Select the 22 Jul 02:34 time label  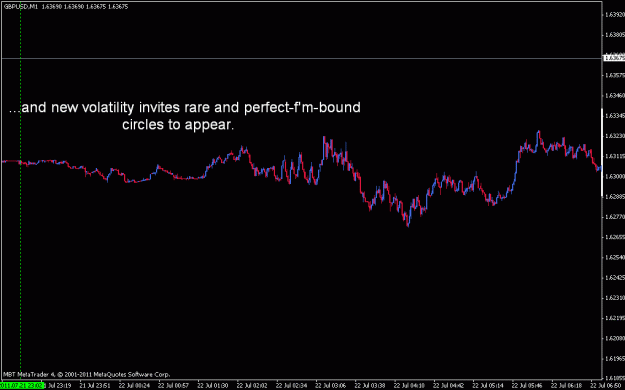[x=291, y=386]
